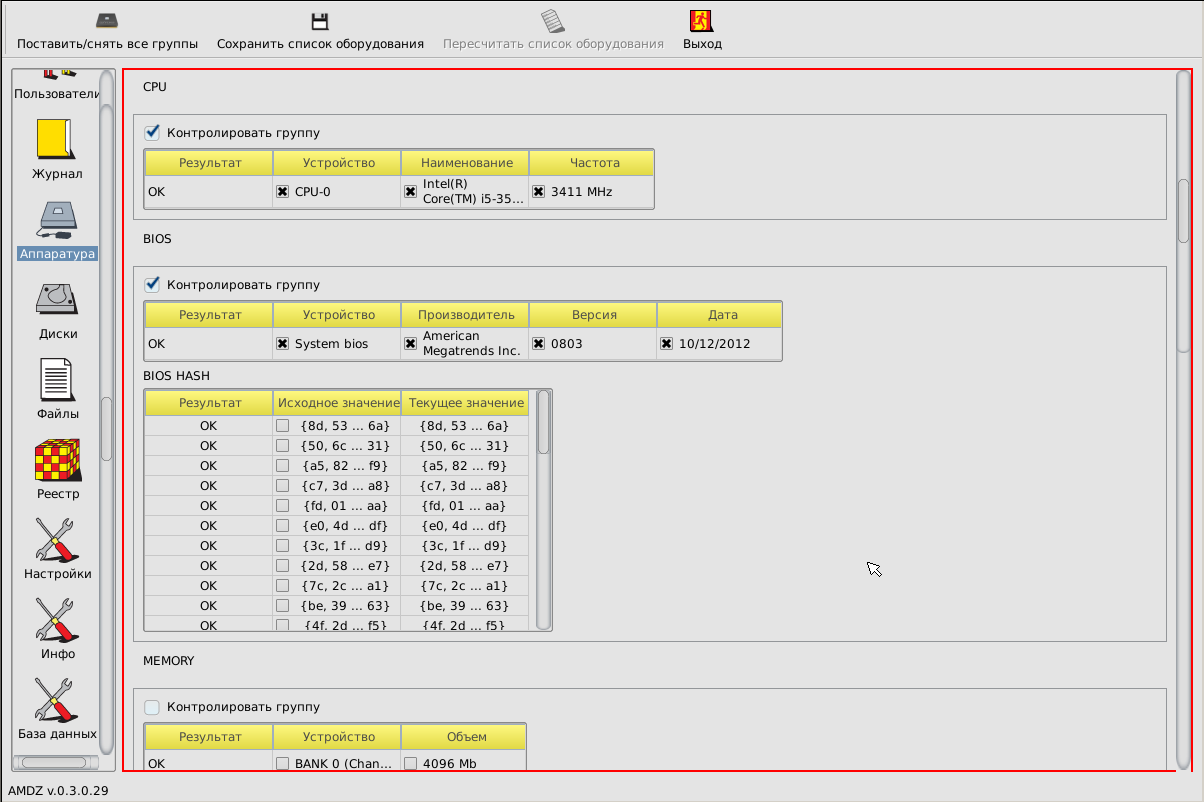Image resolution: width=1204 pixels, height=802 pixels.
Task: Check the {fd, 01 ... aa} hash checkbox
Action: pyautogui.click(x=283, y=505)
